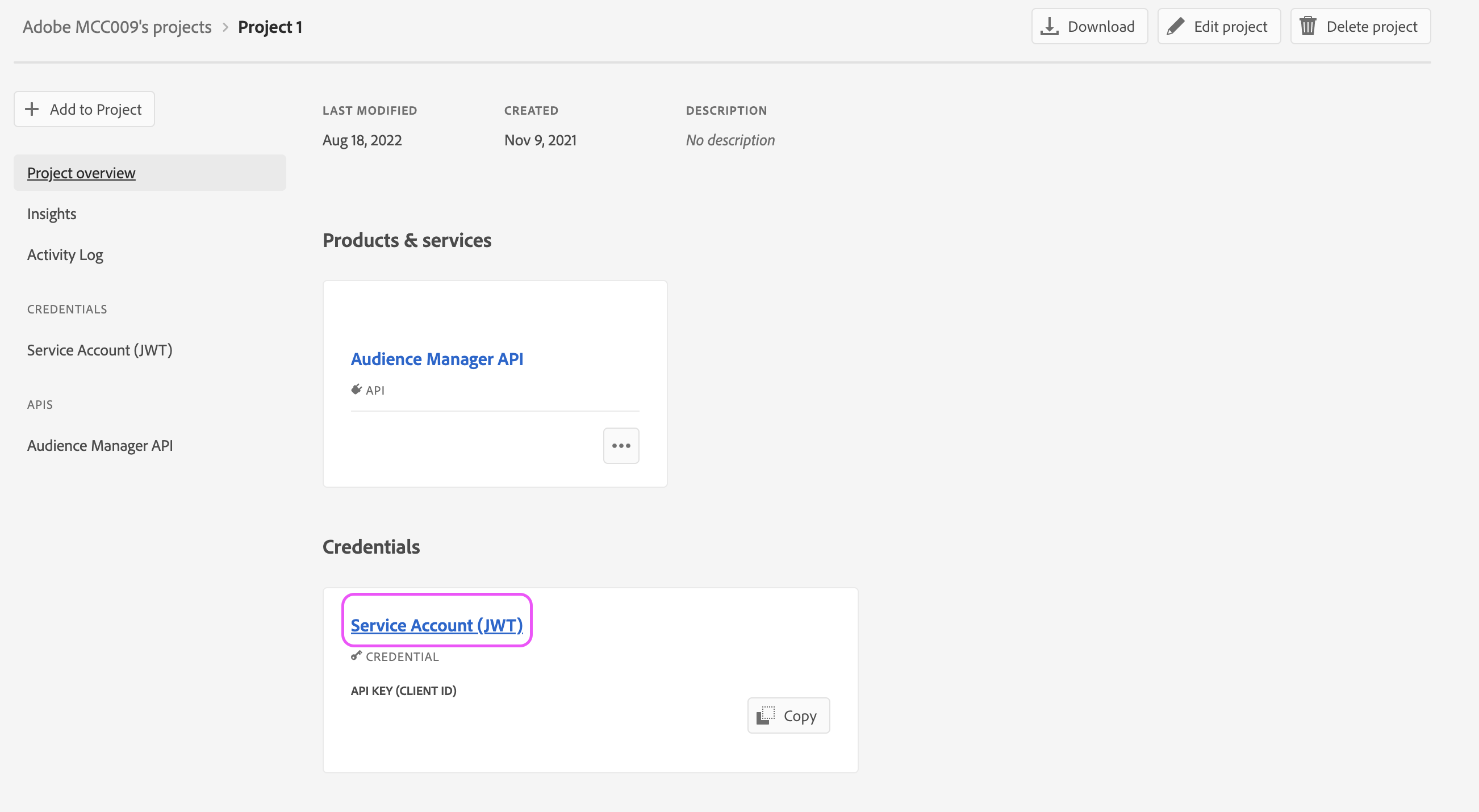Click the plug icon beside the API label

[356, 390]
